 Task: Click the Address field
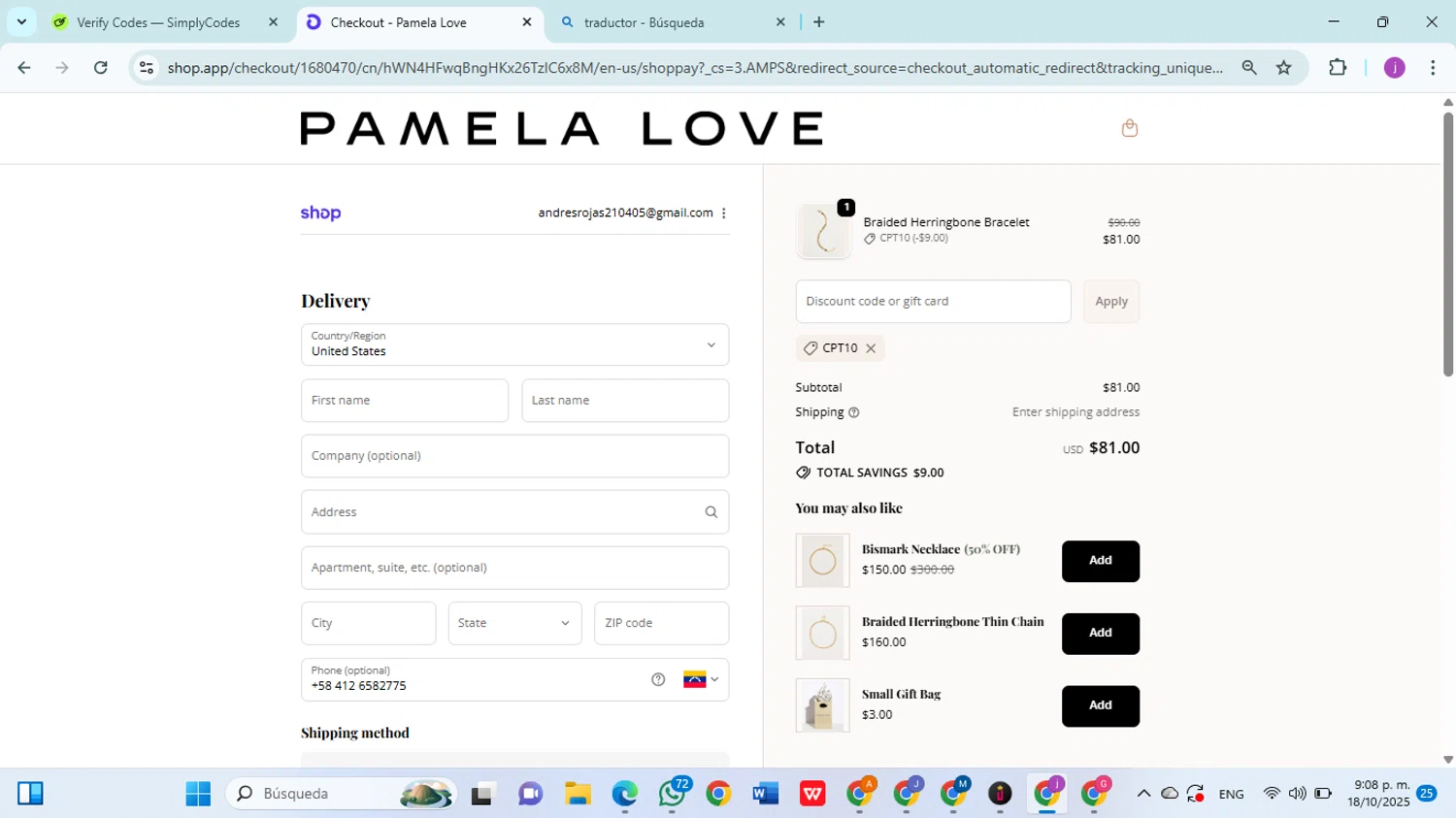pos(514,512)
